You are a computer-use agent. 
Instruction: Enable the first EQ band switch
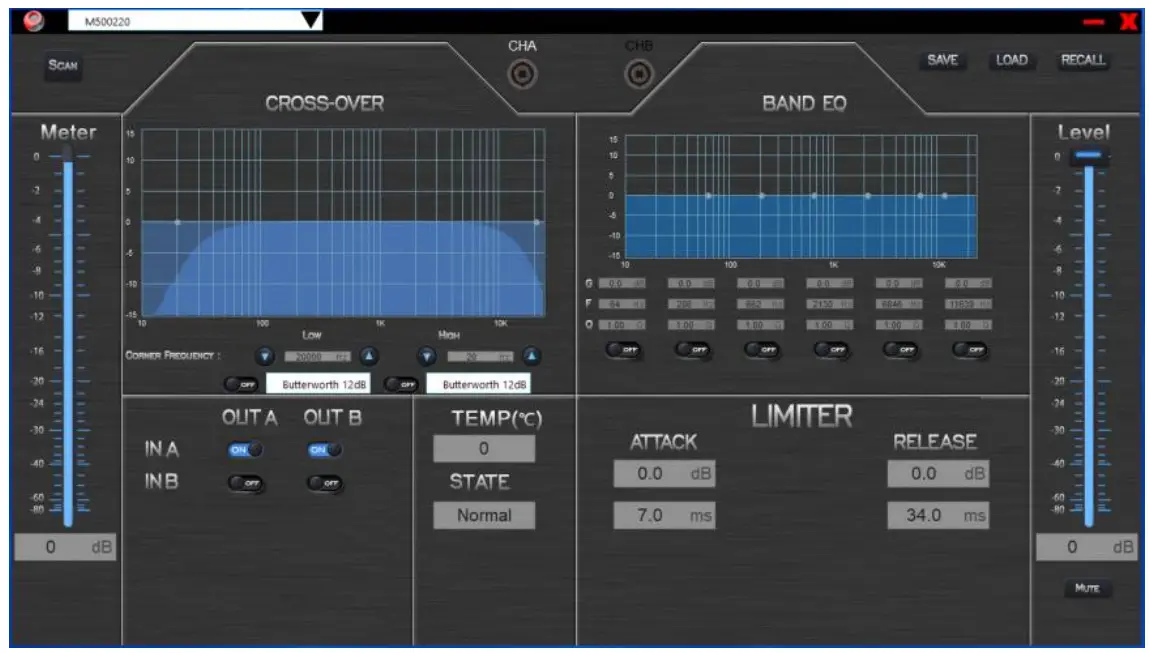coord(623,350)
